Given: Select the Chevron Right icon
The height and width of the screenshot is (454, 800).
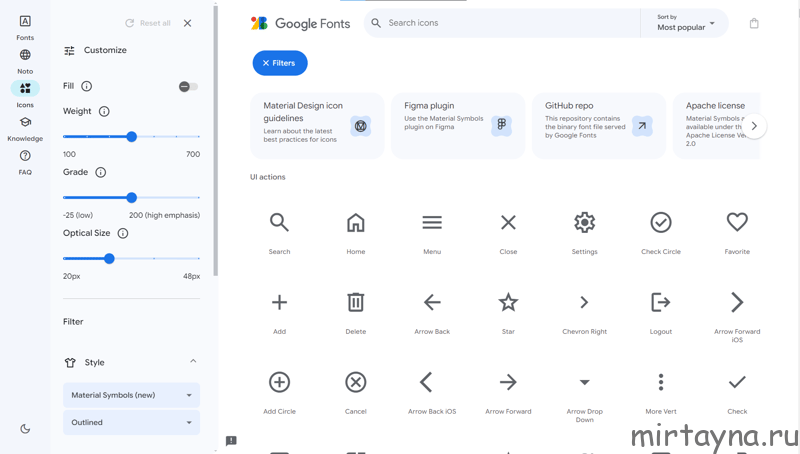Looking at the screenshot, I should click(585, 302).
